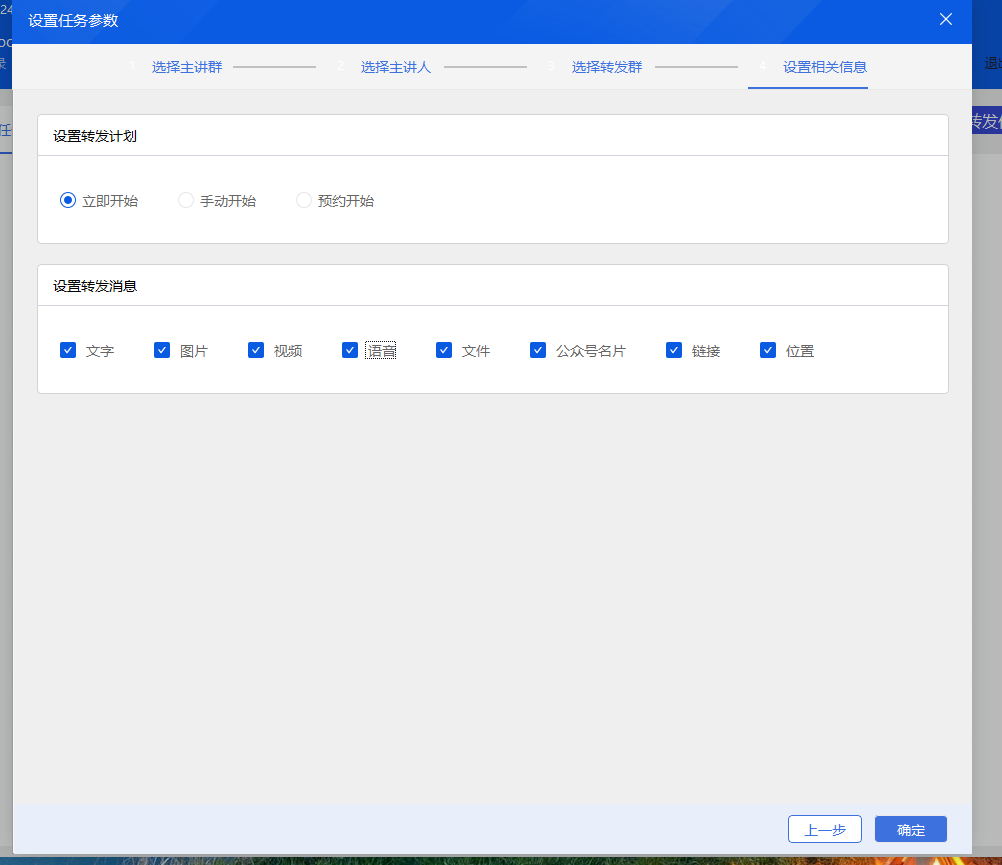Switch to step 2 选择主讲人
The image size is (1002, 865).
(396, 67)
